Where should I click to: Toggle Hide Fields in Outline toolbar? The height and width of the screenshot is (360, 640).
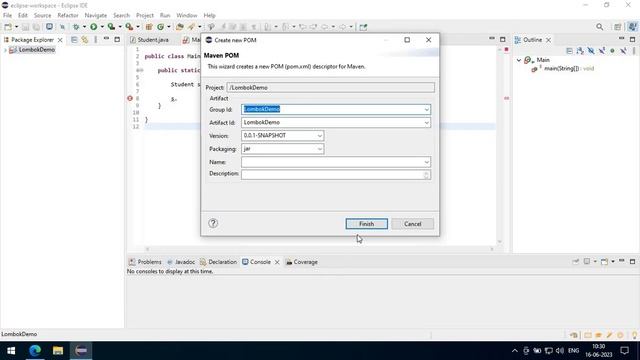coord(591,51)
